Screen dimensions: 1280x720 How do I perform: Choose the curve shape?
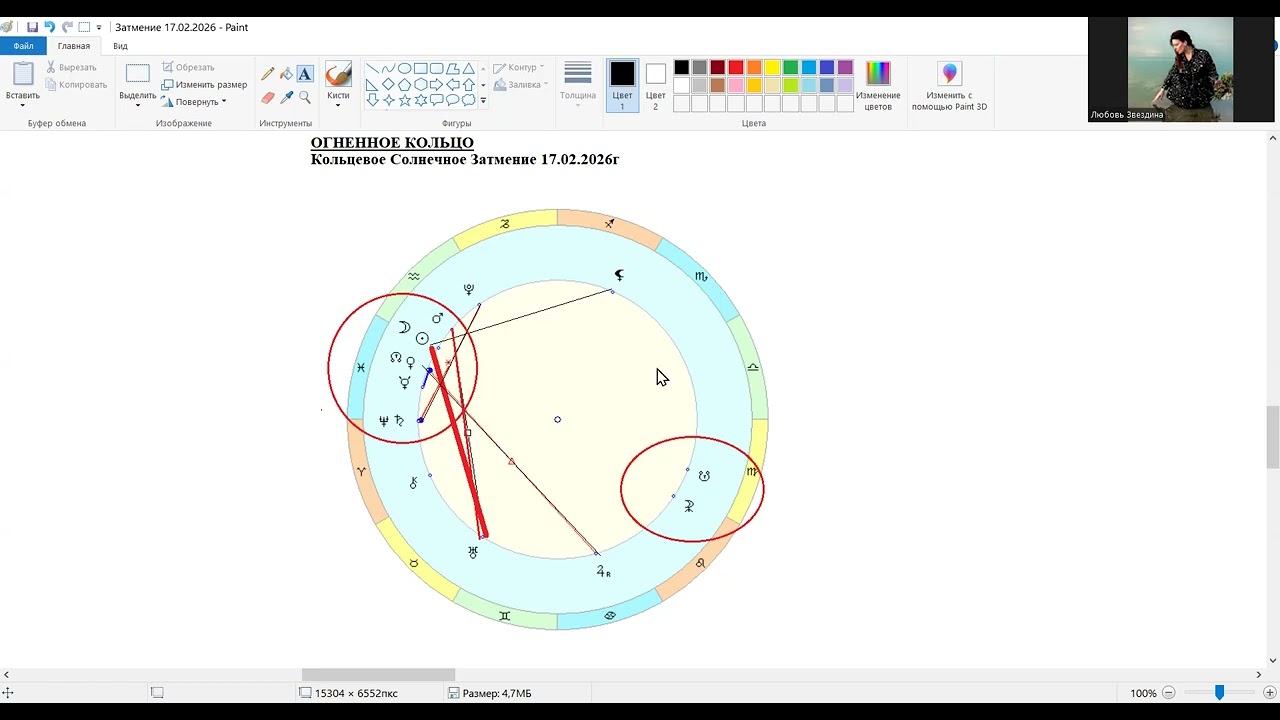[x=388, y=69]
